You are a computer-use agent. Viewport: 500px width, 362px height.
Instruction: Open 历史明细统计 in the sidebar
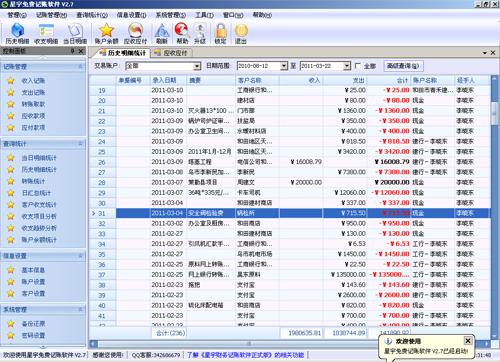click(39, 169)
